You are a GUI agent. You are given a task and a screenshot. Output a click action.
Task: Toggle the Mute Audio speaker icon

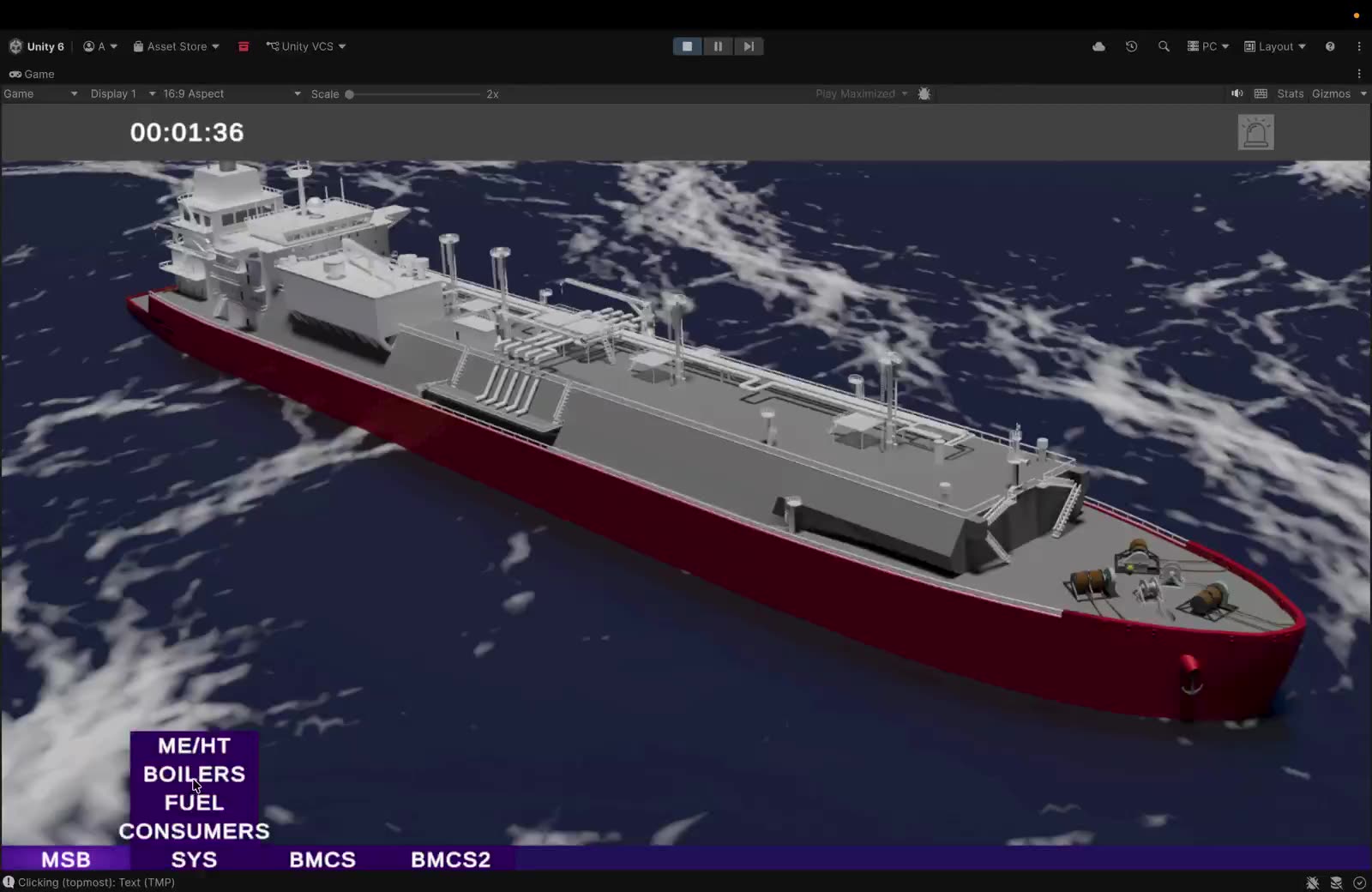pyautogui.click(x=1237, y=93)
